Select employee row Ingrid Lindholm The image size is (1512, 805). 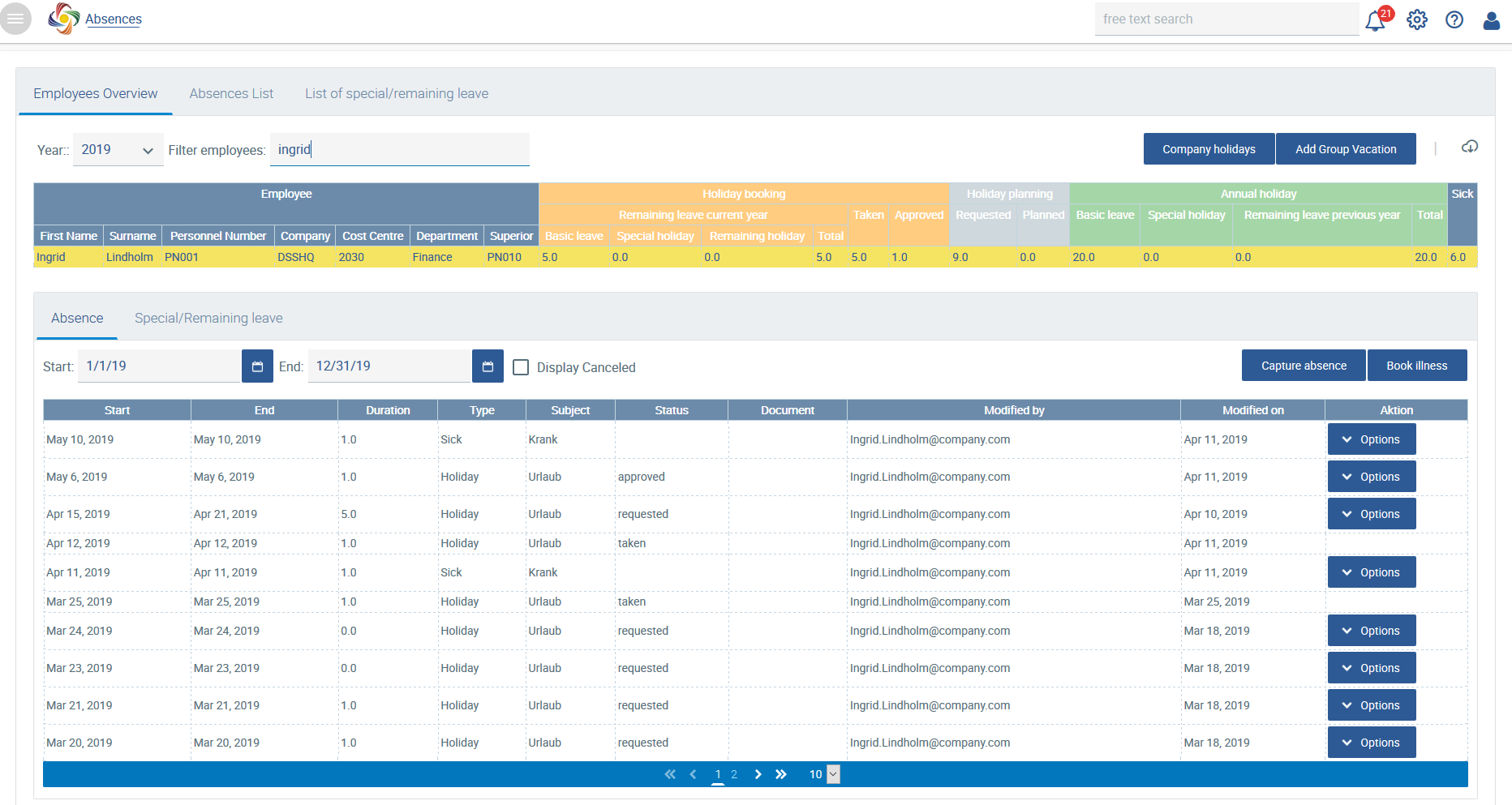coord(755,257)
